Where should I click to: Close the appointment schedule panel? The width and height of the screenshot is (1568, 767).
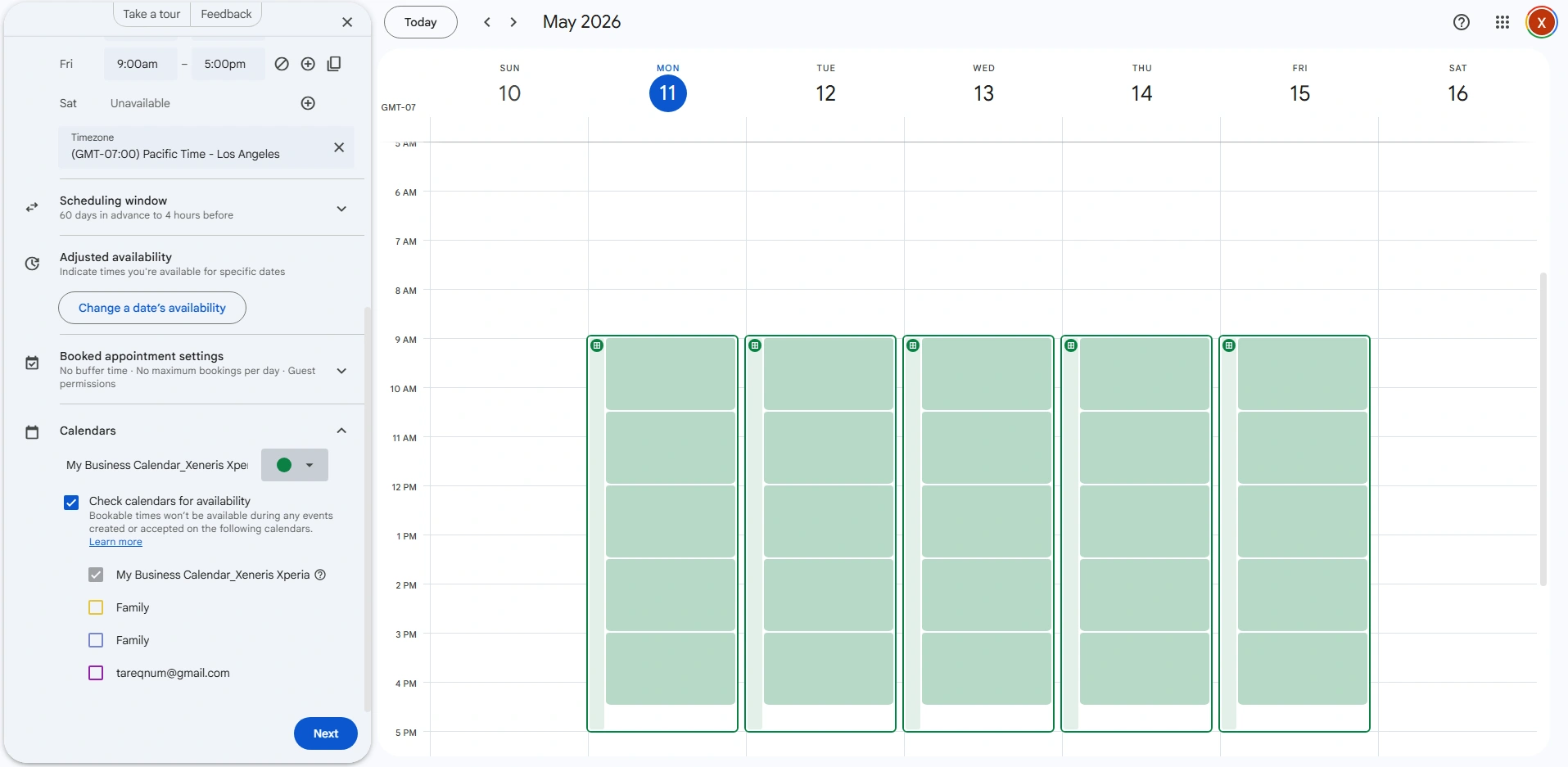[347, 22]
